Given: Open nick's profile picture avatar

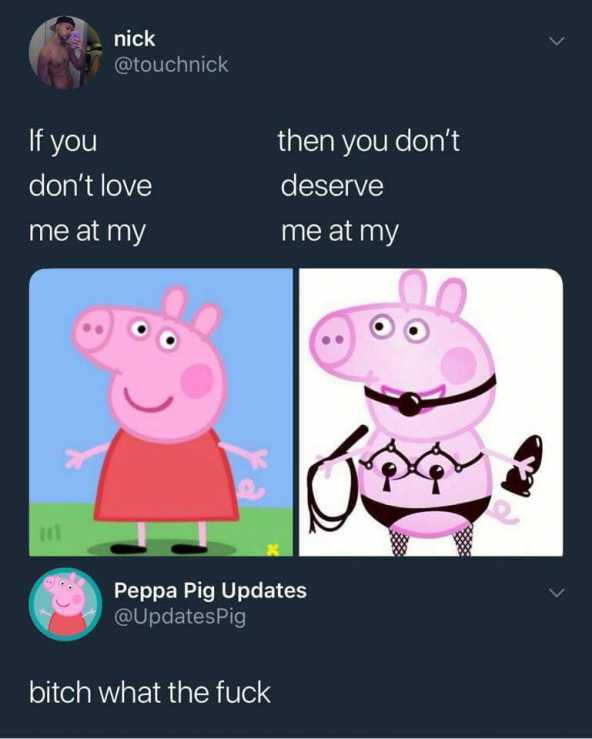Looking at the screenshot, I should (x=66, y=53).
